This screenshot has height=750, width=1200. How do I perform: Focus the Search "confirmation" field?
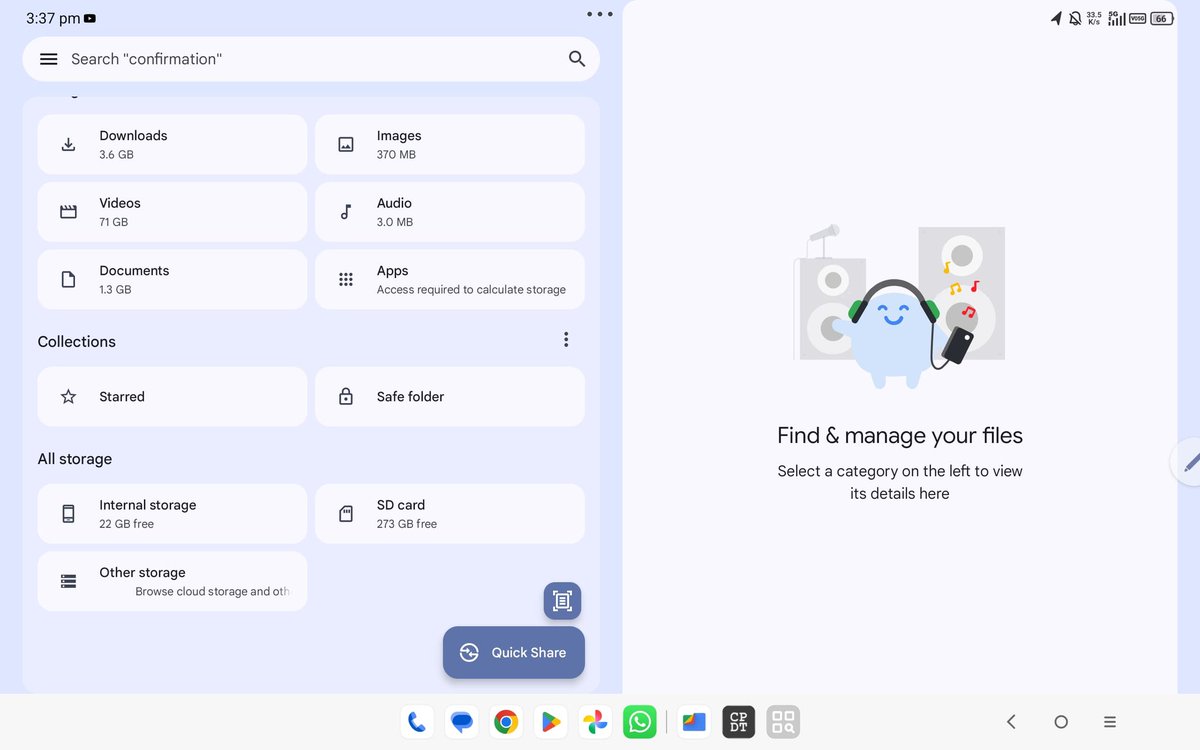tap(311, 59)
